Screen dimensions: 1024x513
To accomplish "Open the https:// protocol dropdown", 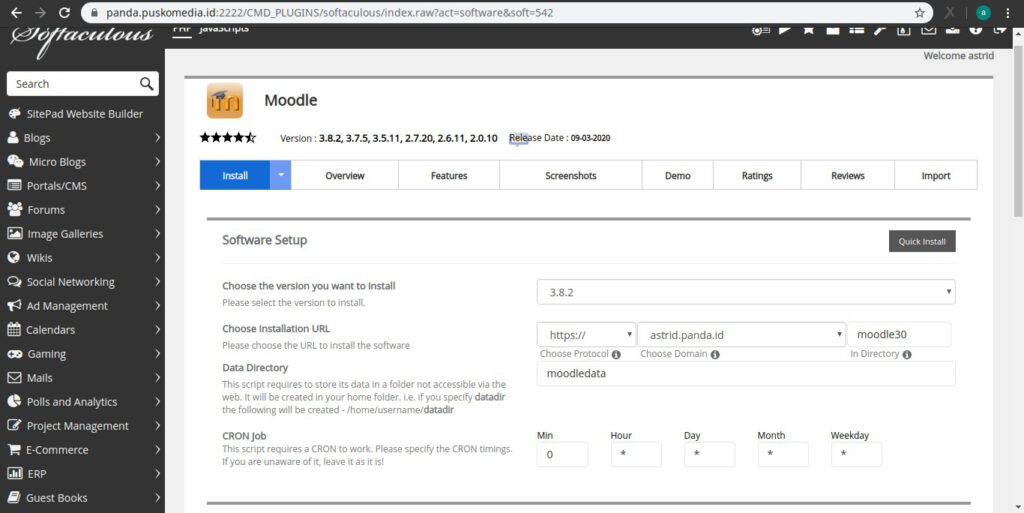I will tap(586, 335).
